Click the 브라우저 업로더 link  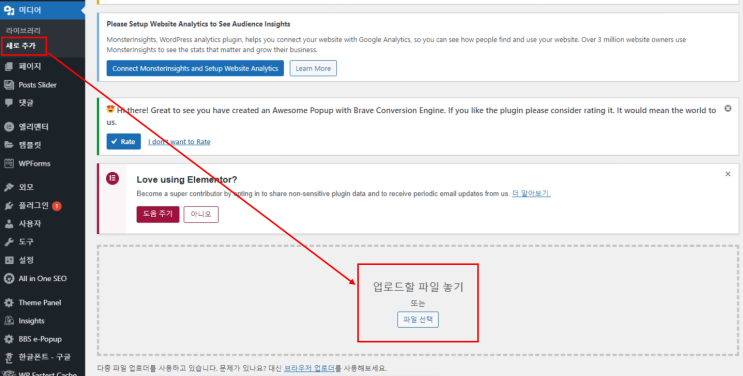pyautogui.click(x=309, y=368)
